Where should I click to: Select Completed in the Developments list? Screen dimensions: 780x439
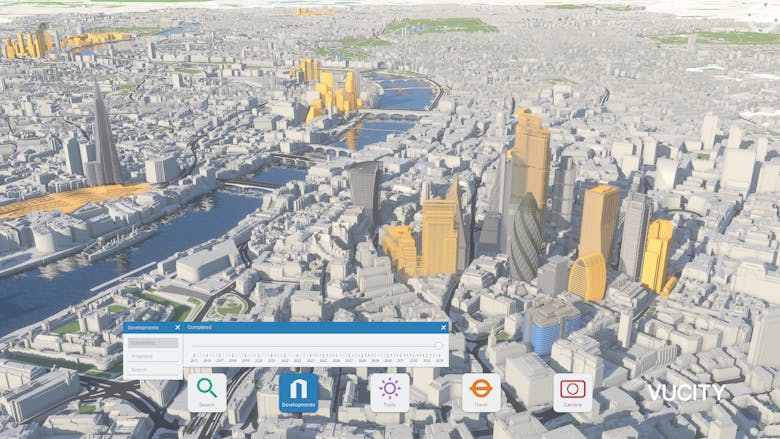[x=152, y=343]
